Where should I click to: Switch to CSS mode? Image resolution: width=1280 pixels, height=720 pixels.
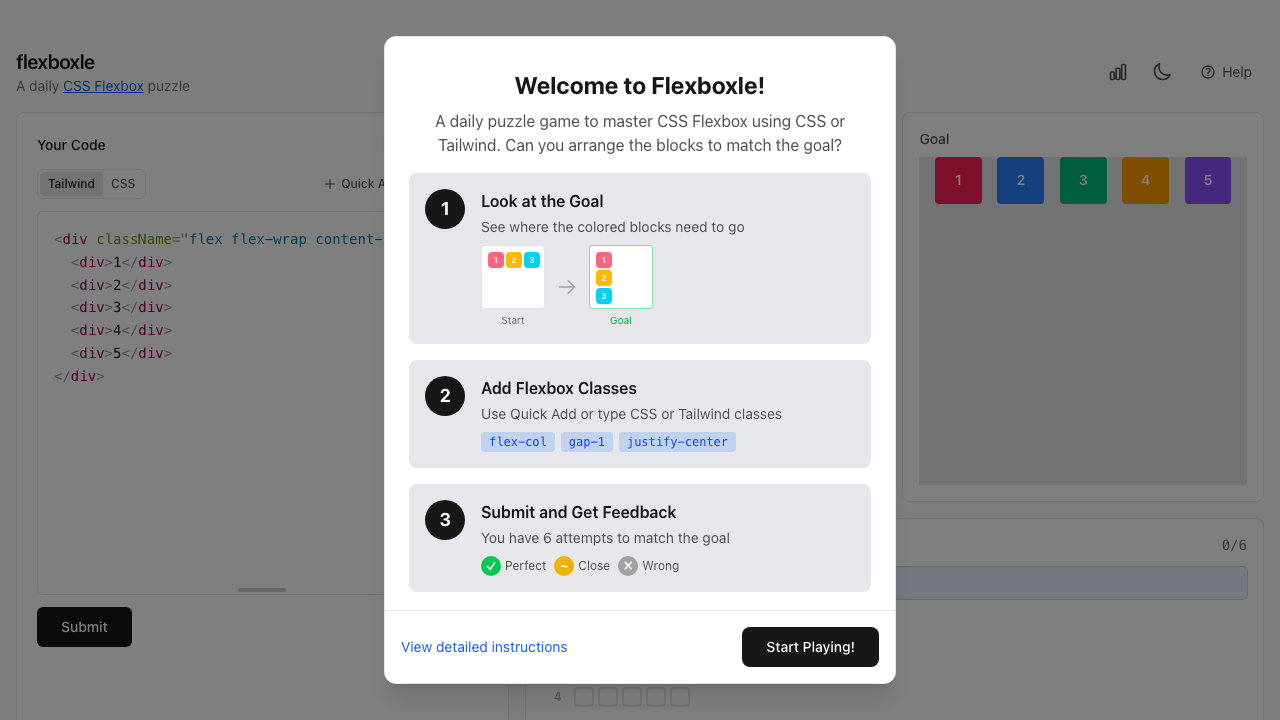coord(122,183)
